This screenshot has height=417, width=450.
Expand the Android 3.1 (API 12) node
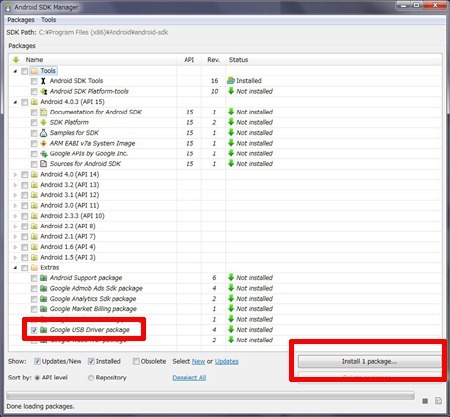[15, 195]
